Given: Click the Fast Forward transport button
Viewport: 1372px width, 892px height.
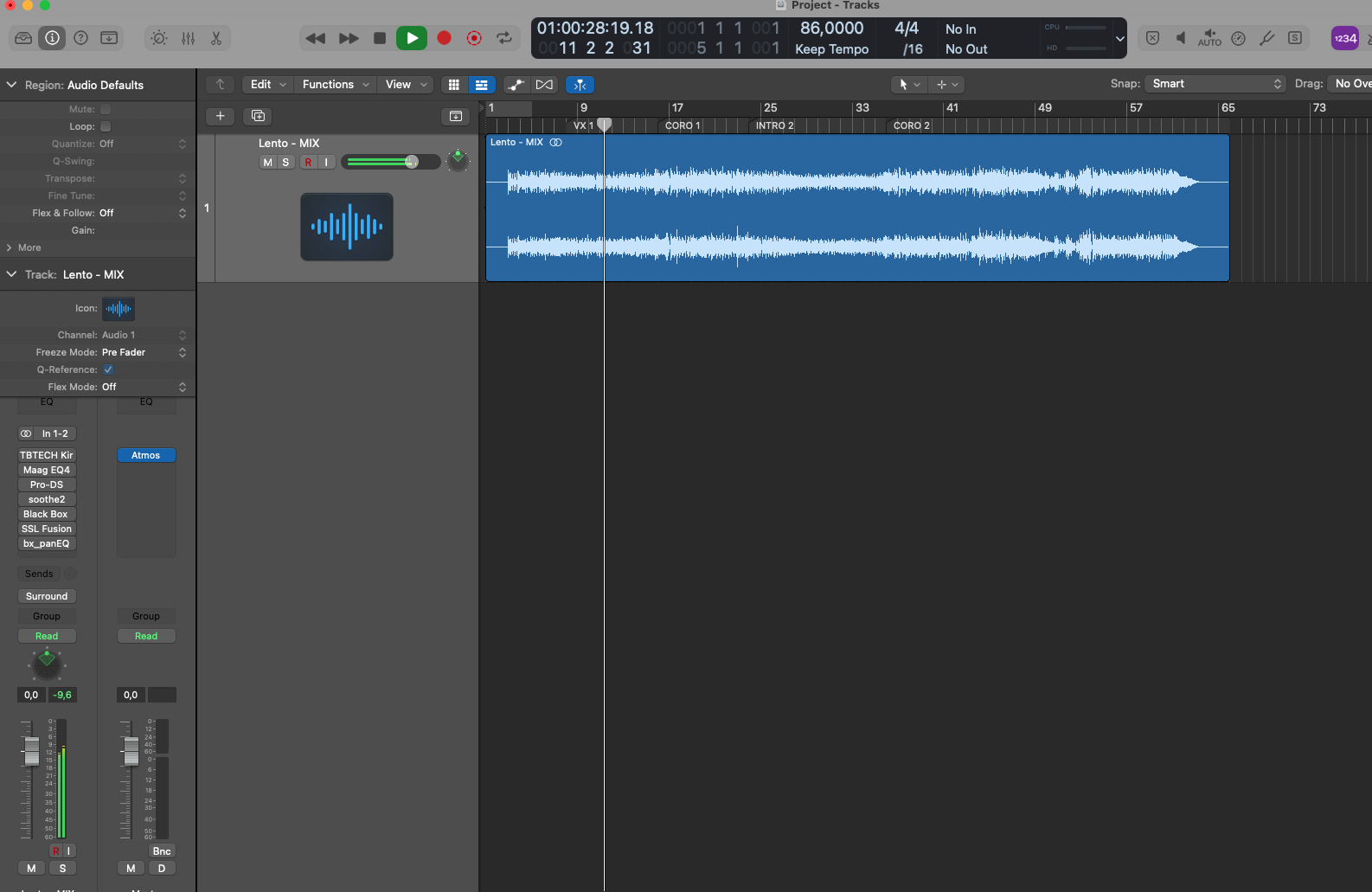Looking at the screenshot, I should point(349,38).
